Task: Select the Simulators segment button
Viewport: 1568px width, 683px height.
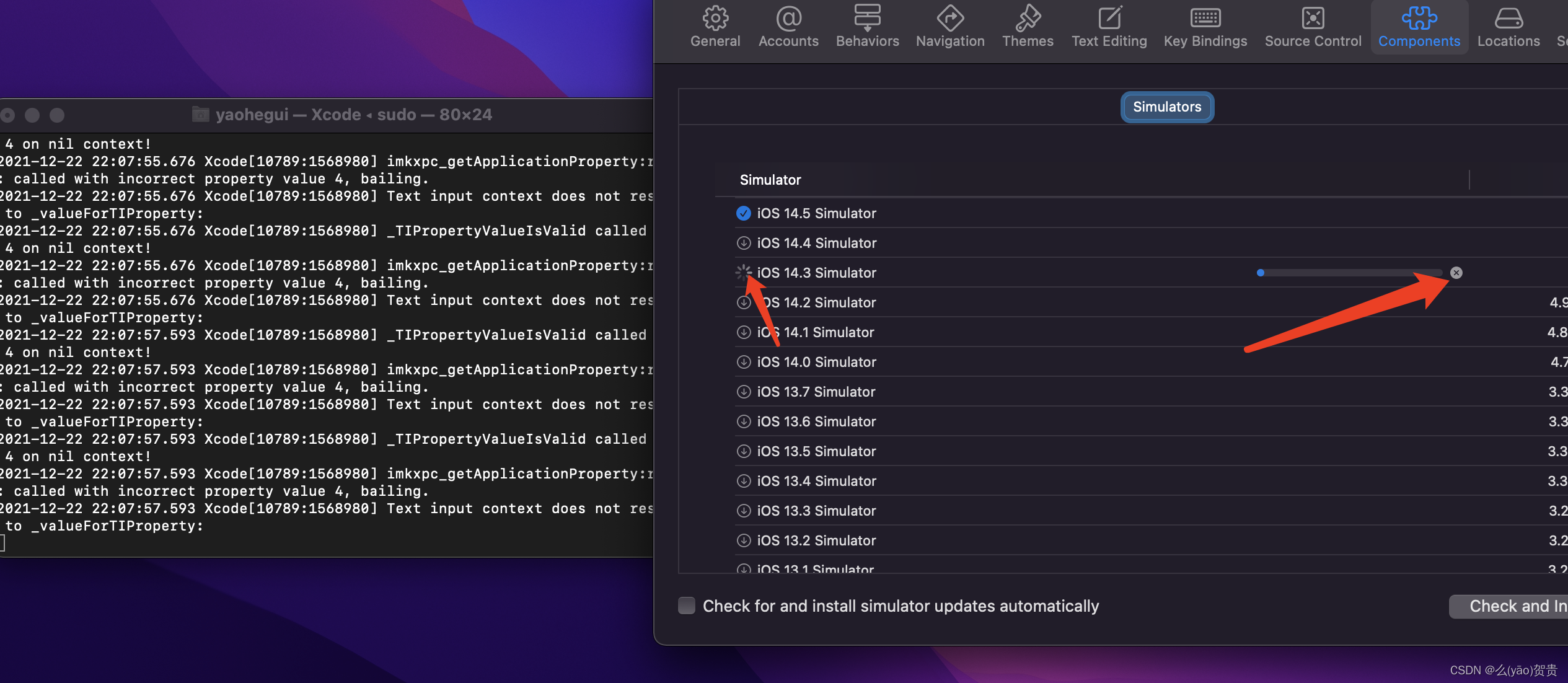Action: click(x=1167, y=107)
